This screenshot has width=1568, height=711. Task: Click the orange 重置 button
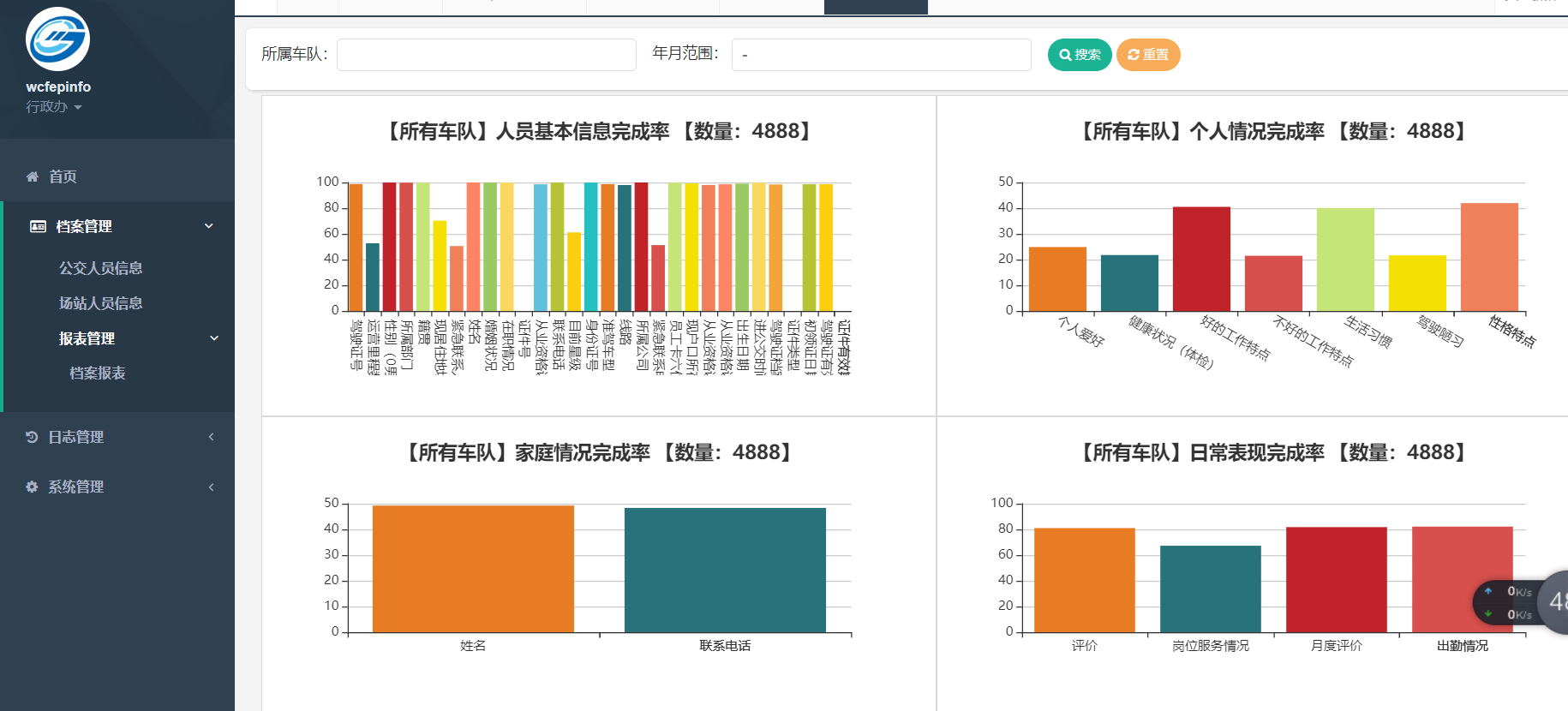pyautogui.click(x=1148, y=55)
